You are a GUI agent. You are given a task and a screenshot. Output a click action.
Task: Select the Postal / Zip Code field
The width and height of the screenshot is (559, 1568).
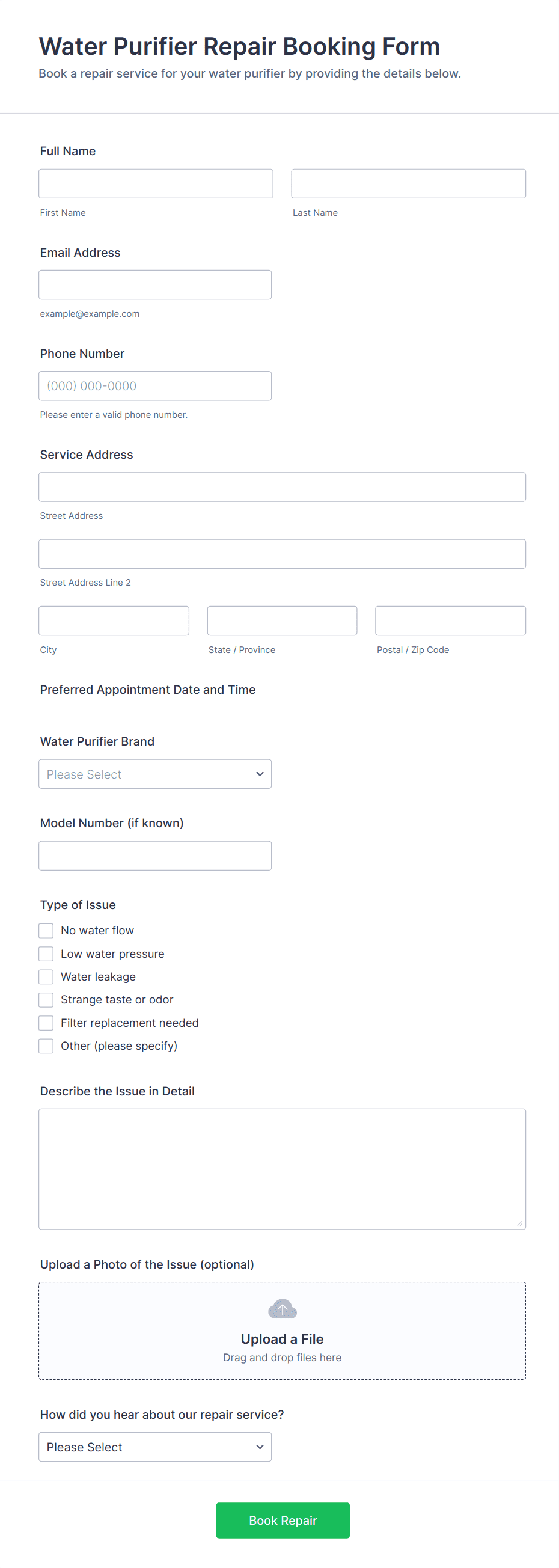450,620
